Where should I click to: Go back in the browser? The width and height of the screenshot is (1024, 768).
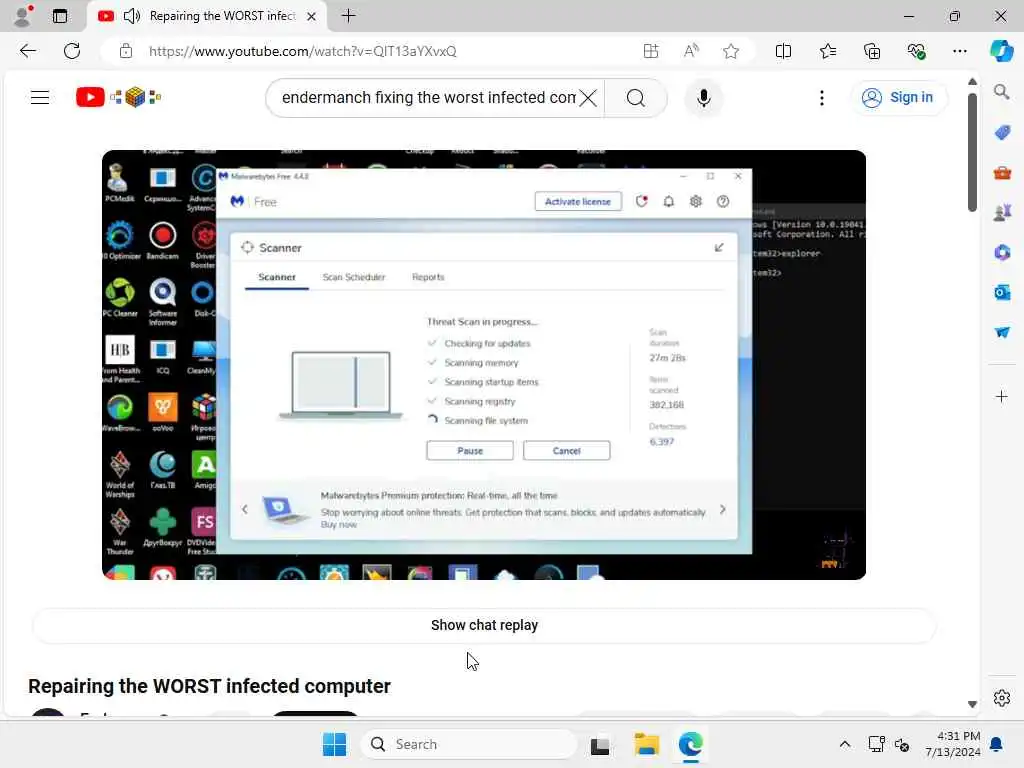tap(27, 51)
